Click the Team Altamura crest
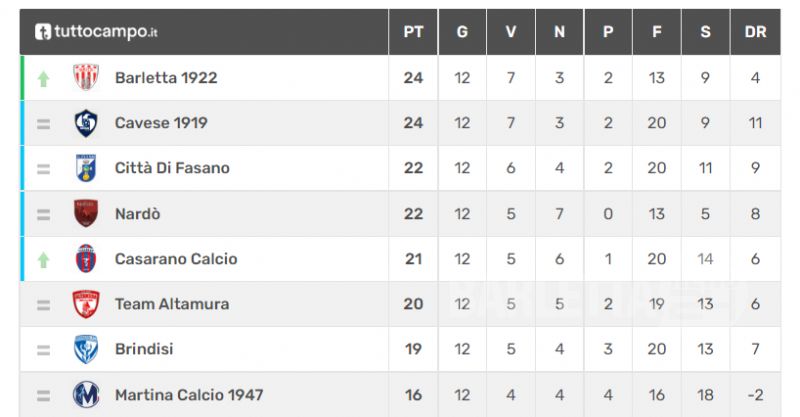 click(86, 304)
